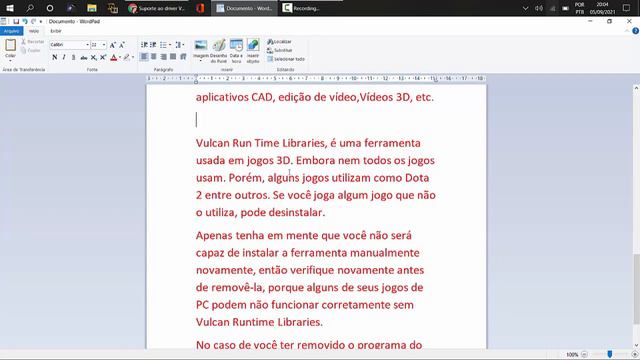The image size is (640, 360).
Task: Click the zoom in plus button at bottom right
Action: tap(635, 355)
